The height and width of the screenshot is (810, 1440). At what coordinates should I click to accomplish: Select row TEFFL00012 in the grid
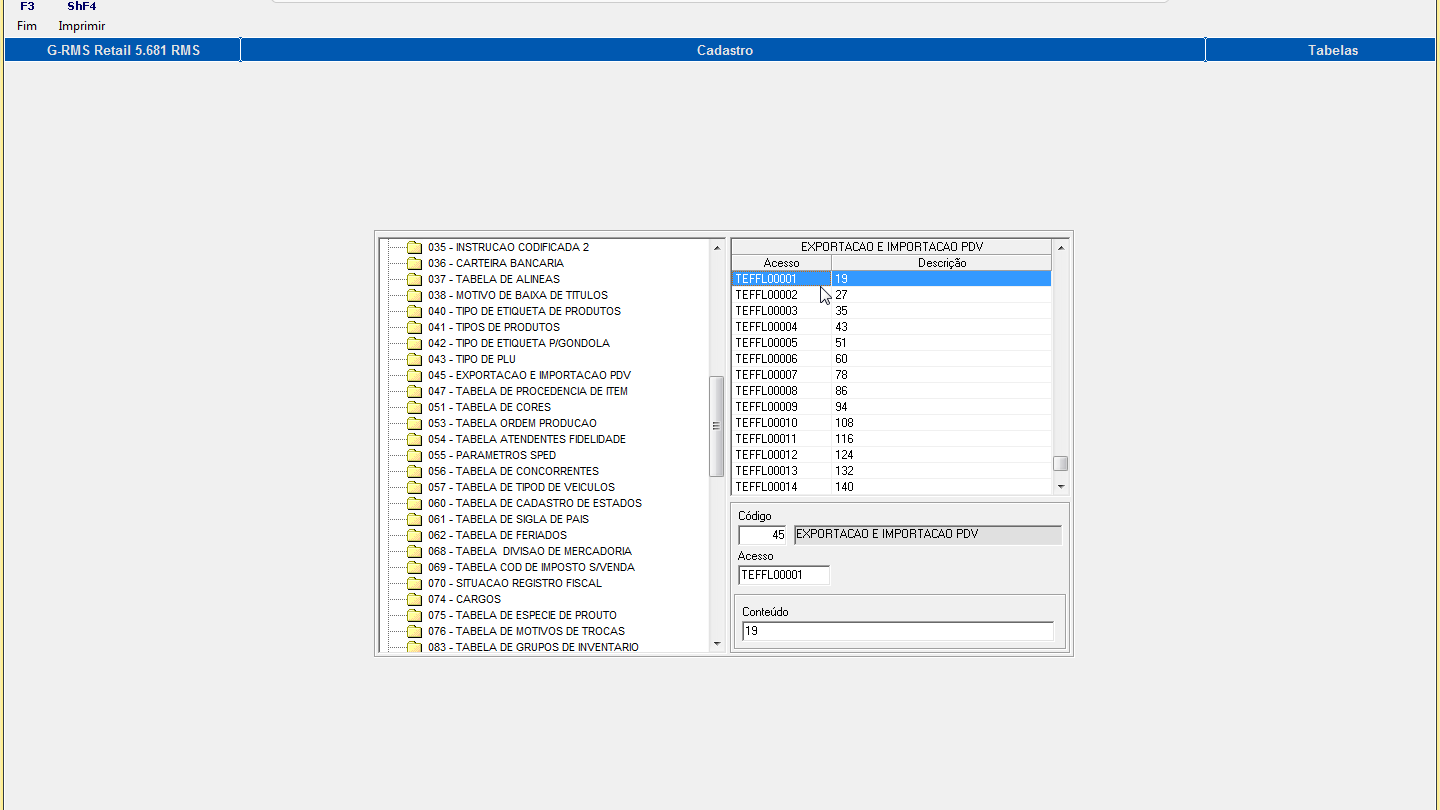[891, 455]
